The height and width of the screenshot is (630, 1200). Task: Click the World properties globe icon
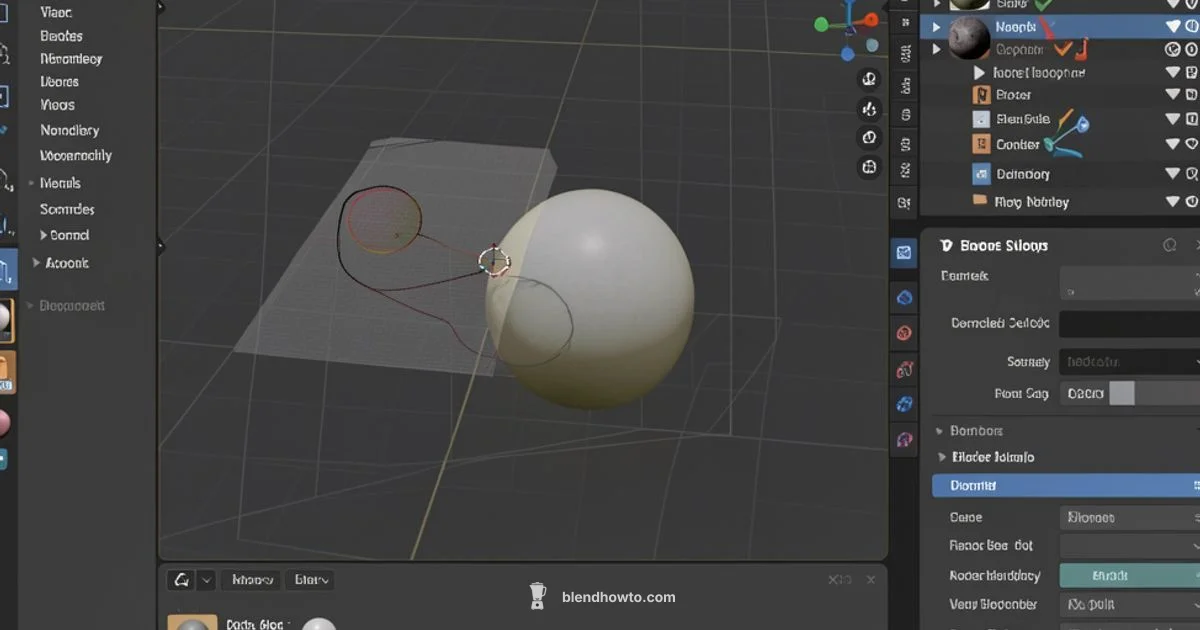(x=904, y=296)
